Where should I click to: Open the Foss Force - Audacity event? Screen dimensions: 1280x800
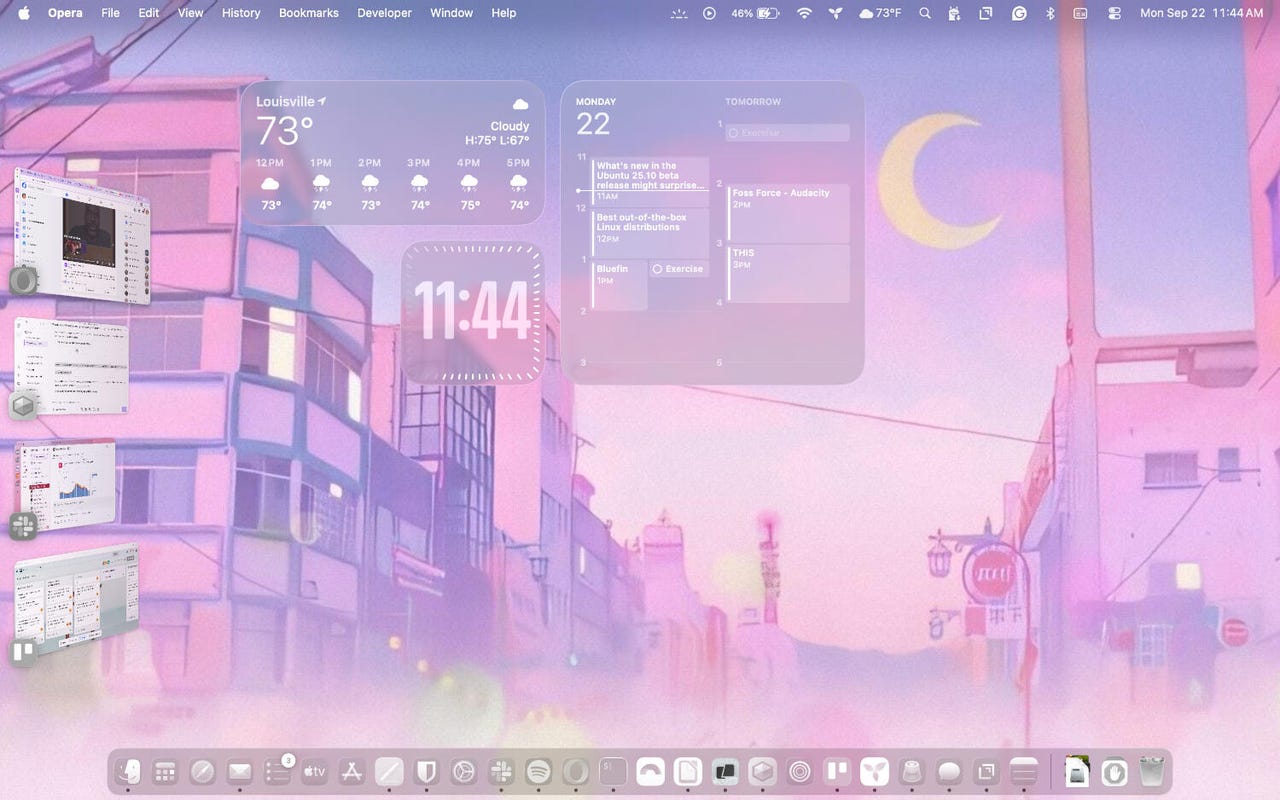[x=788, y=210]
